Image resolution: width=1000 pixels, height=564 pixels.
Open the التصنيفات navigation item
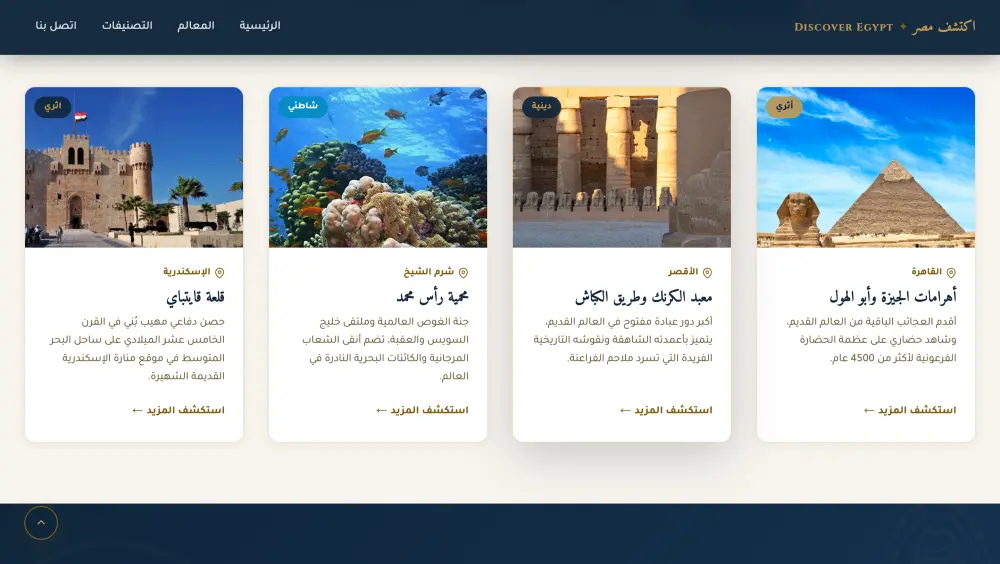[127, 26]
